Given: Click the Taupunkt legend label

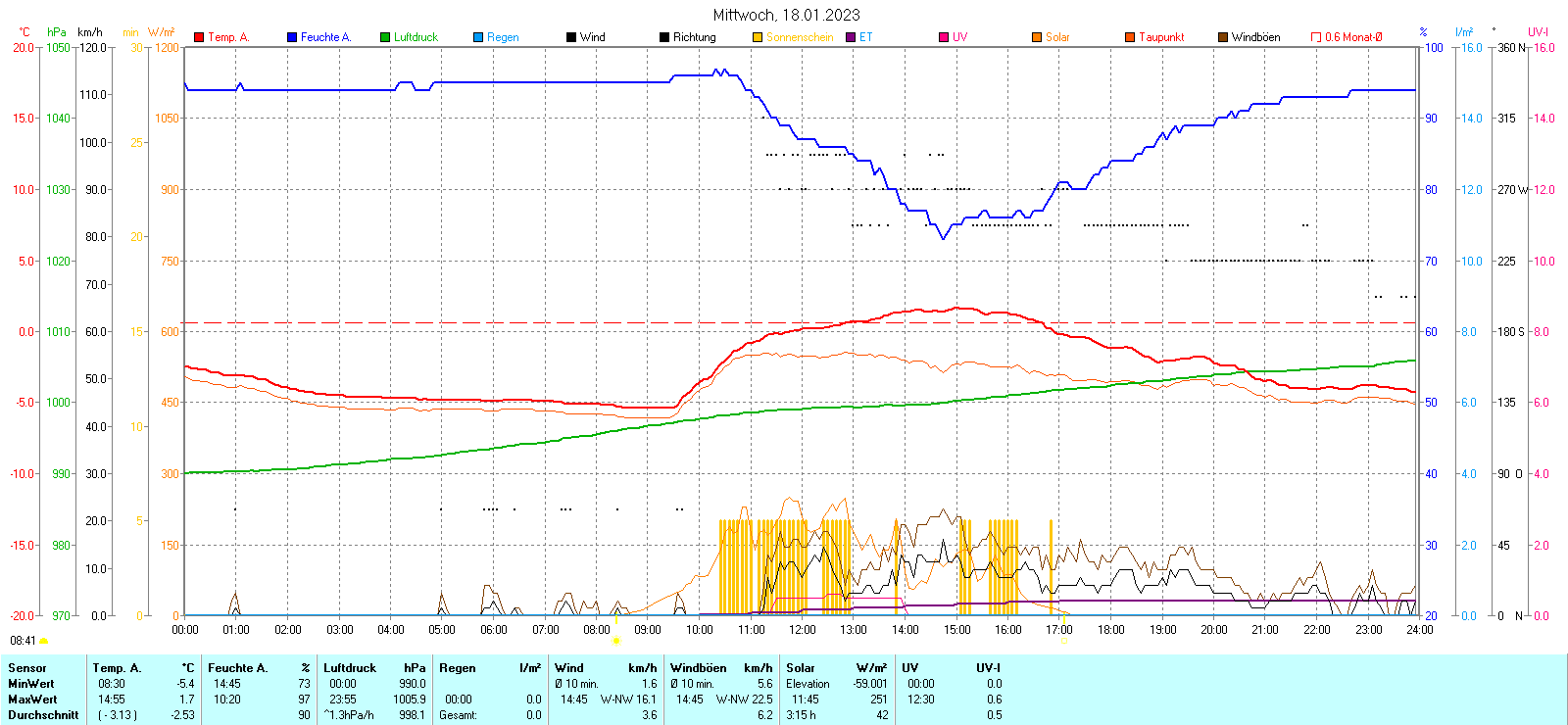Looking at the screenshot, I should [1161, 37].
